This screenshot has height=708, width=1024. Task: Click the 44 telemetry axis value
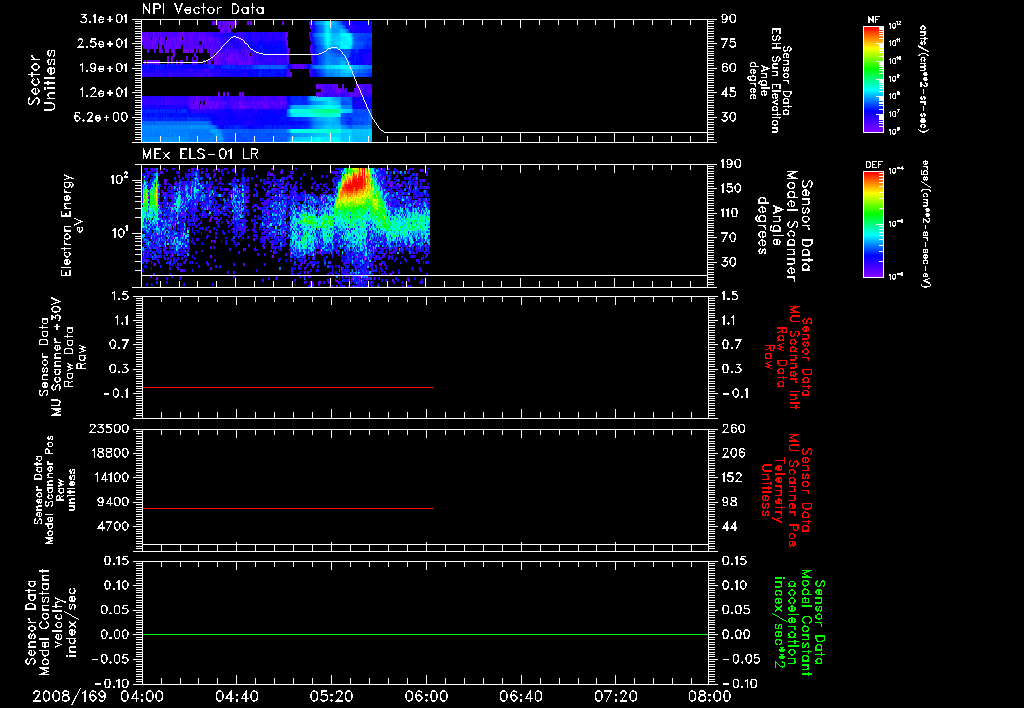(729, 526)
